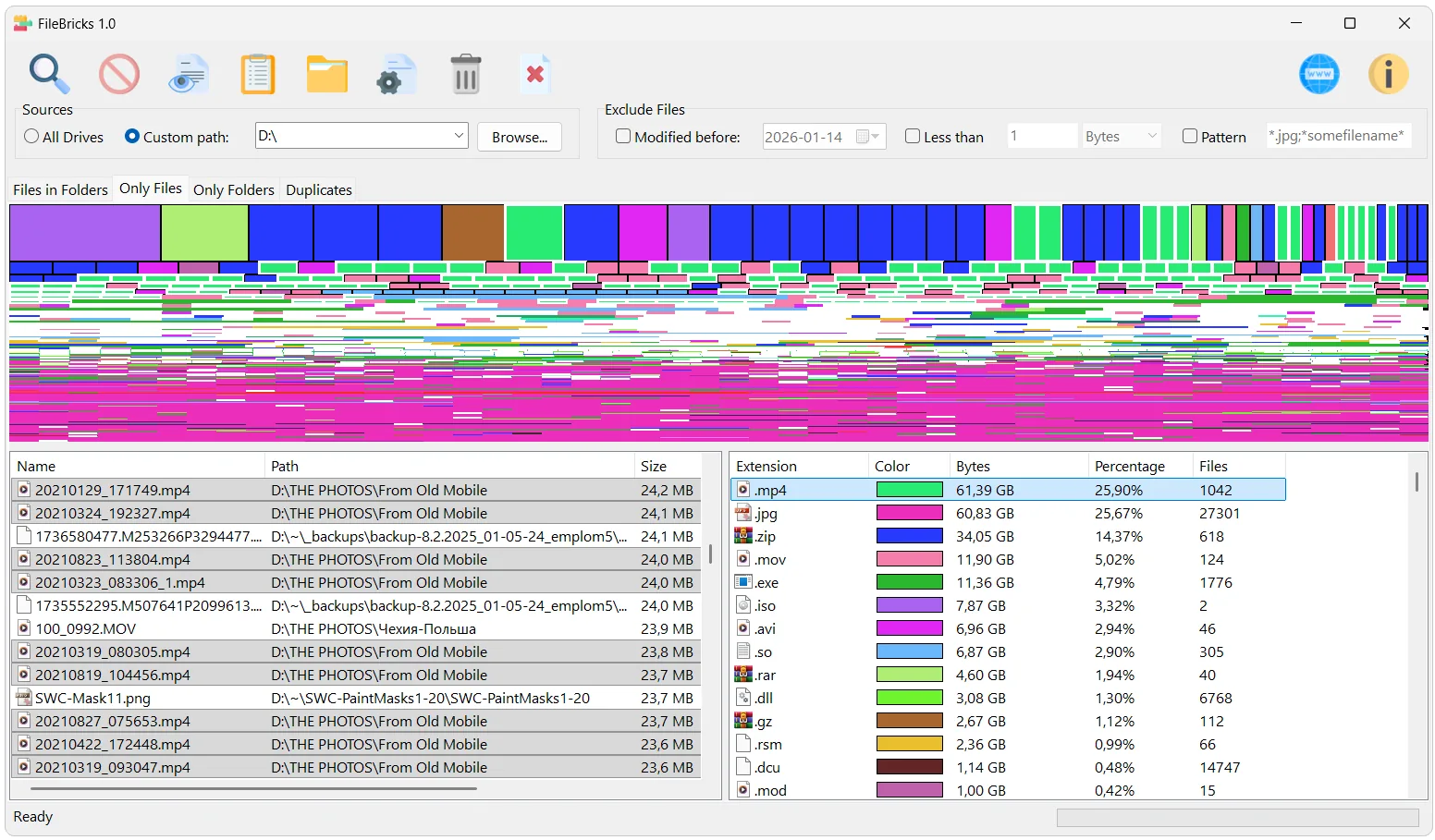Select the Custom path radio button
The width and height of the screenshot is (1435, 840).
click(x=132, y=137)
